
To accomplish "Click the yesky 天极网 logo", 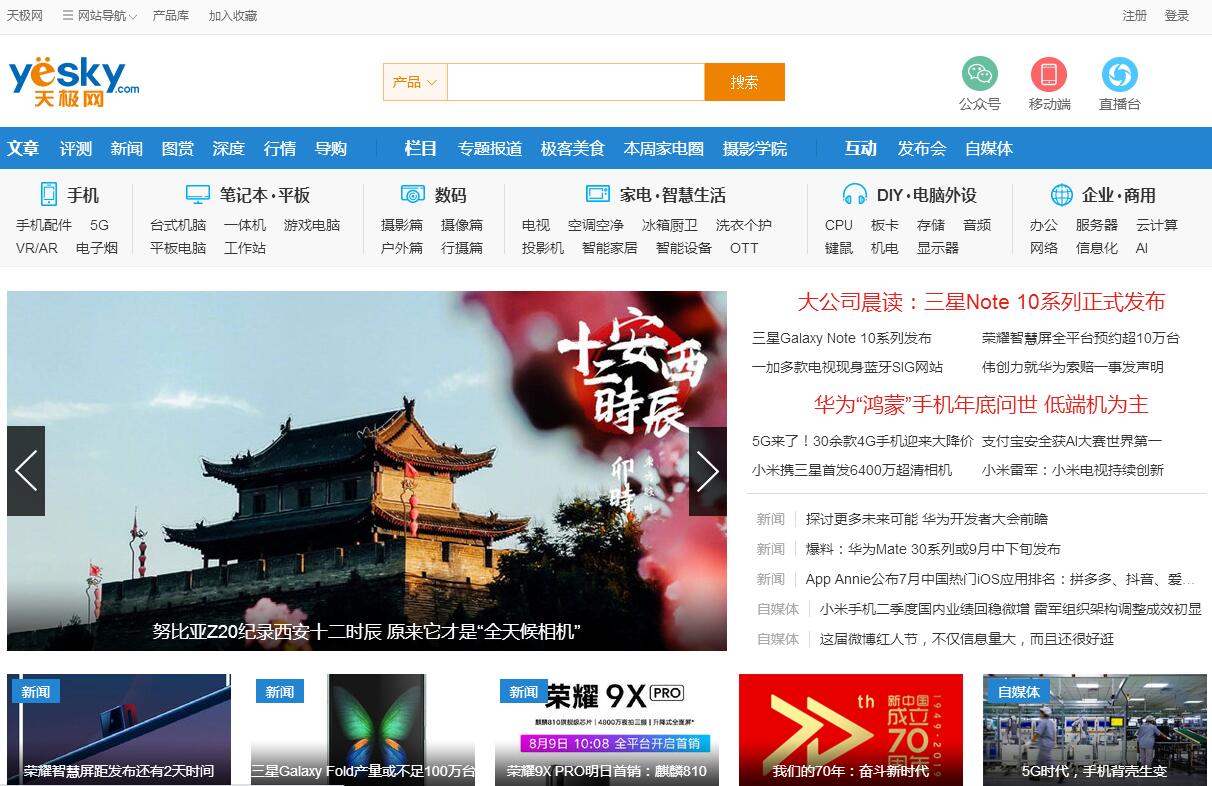I will pos(73,81).
